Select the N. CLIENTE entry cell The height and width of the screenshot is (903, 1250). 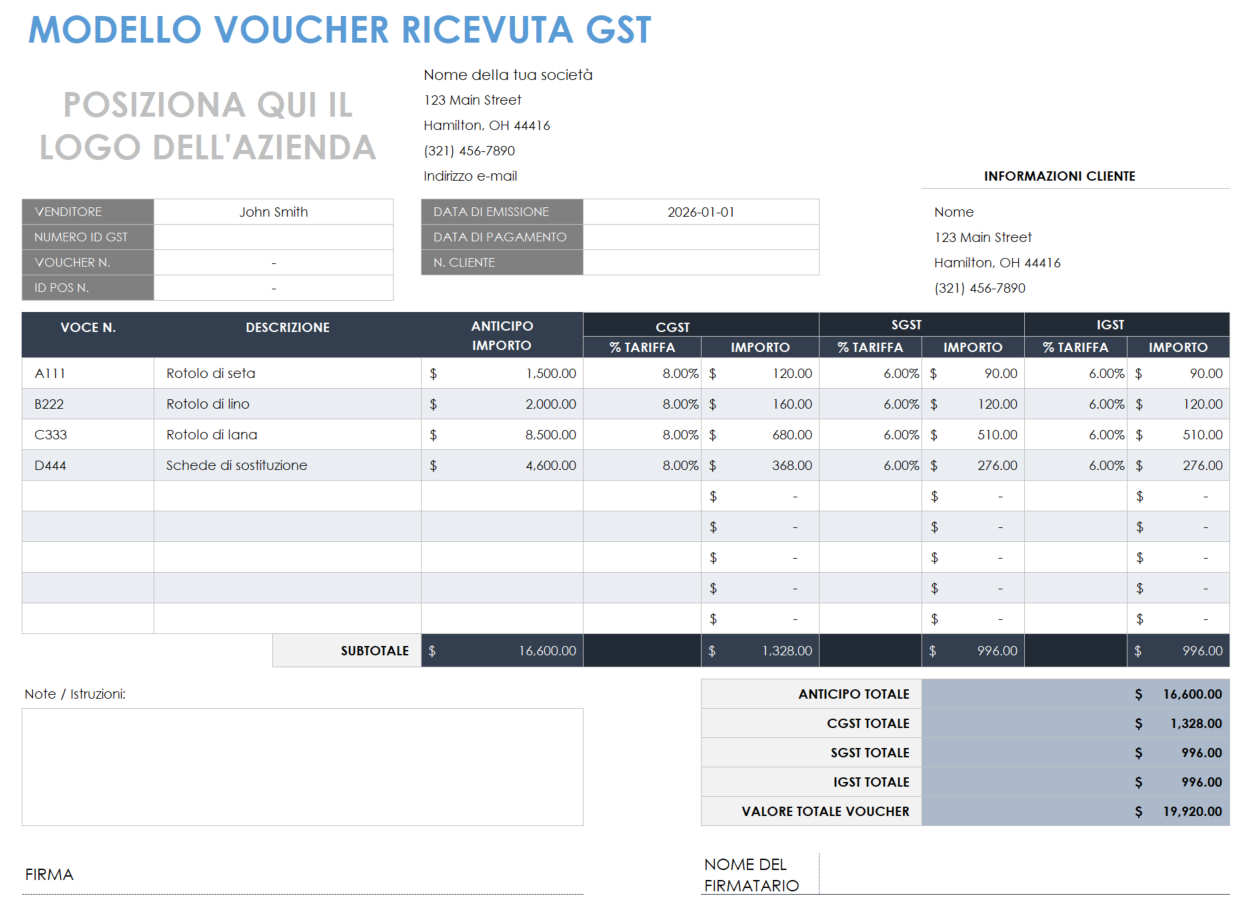pyautogui.click(x=700, y=262)
